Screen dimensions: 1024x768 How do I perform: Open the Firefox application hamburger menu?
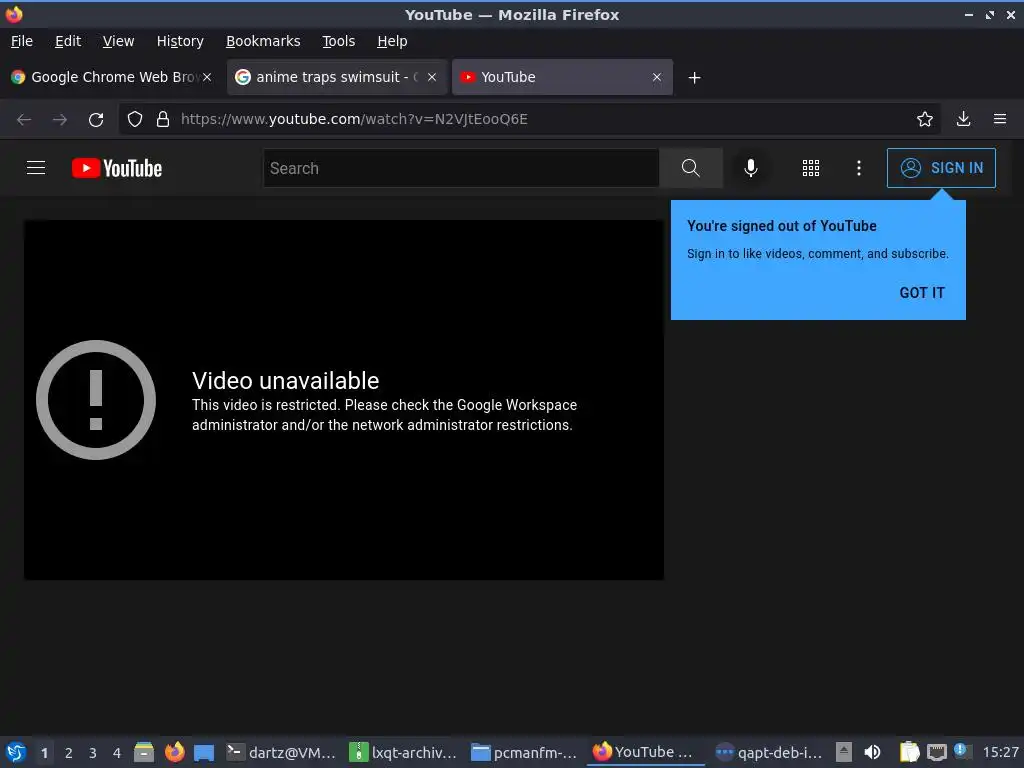pyautogui.click(x=999, y=119)
